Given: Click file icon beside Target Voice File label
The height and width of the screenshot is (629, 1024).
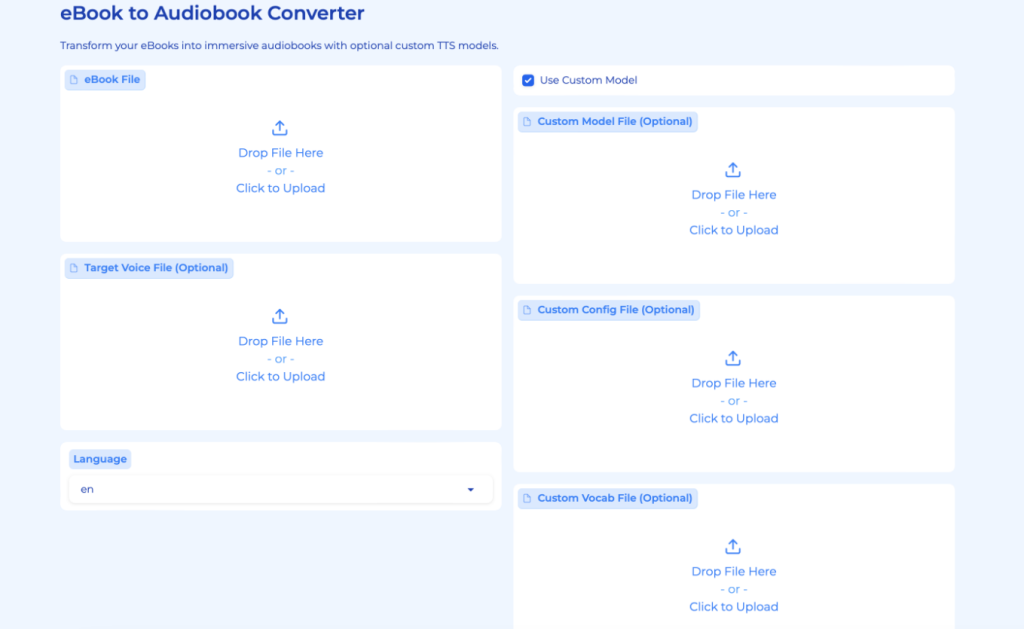Looking at the screenshot, I should 74,268.
